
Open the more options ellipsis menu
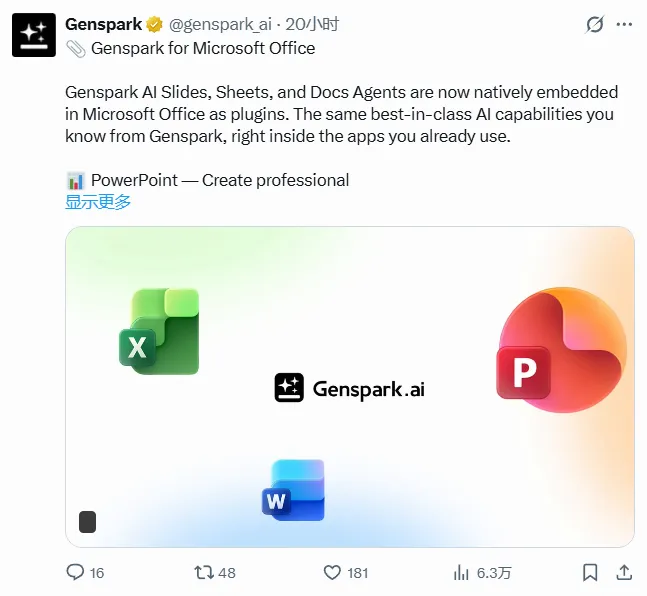[x=626, y=24]
